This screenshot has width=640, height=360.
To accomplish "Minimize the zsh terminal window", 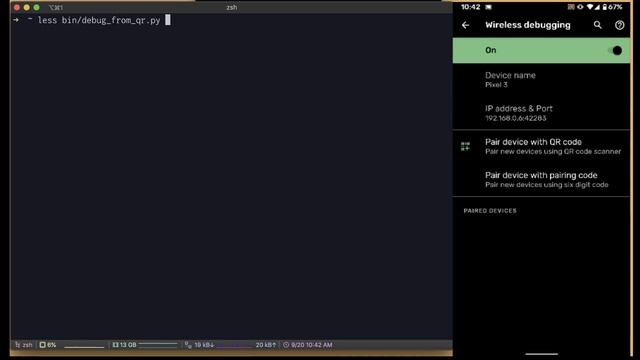I will (27, 7).
